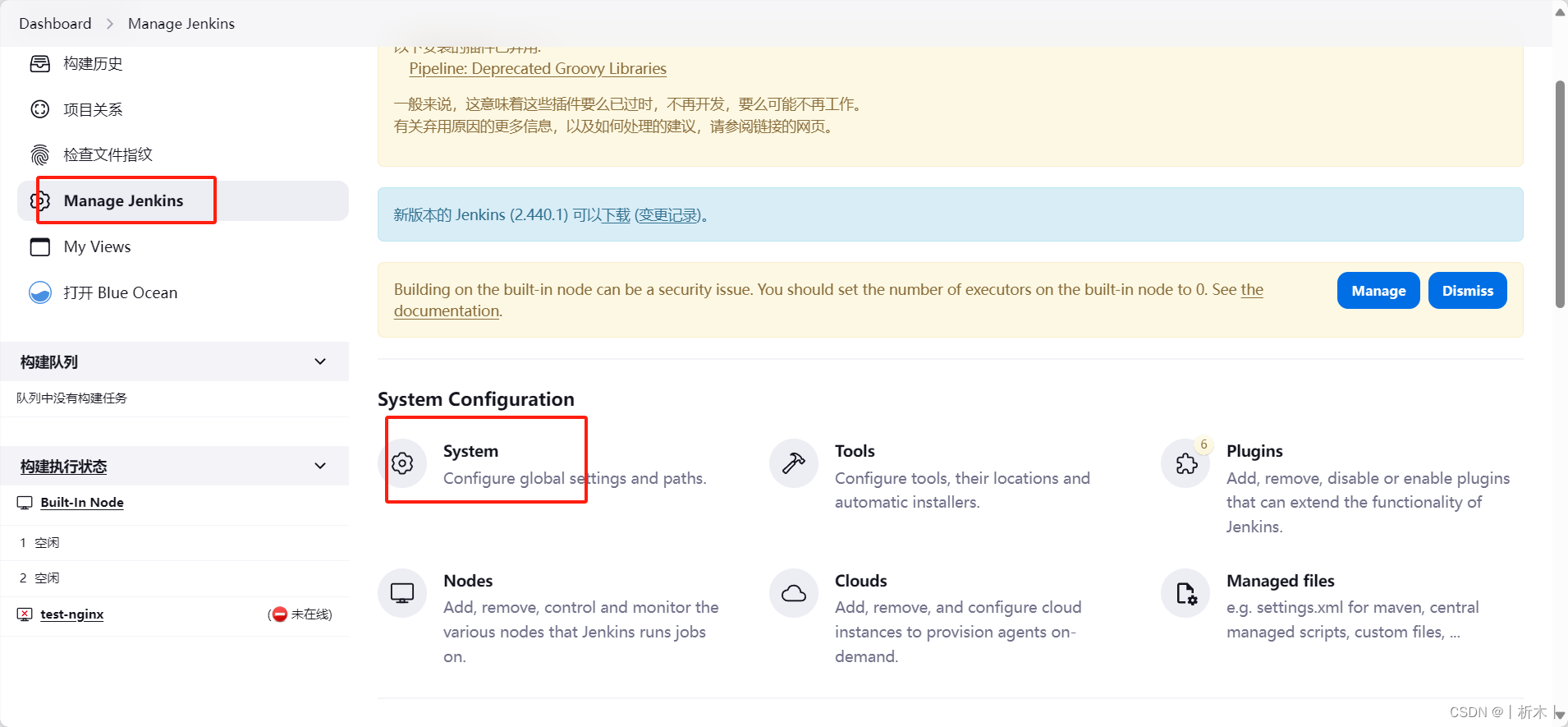1568x727 pixels.
Task: Open the Clouds configuration title
Action: click(x=861, y=581)
